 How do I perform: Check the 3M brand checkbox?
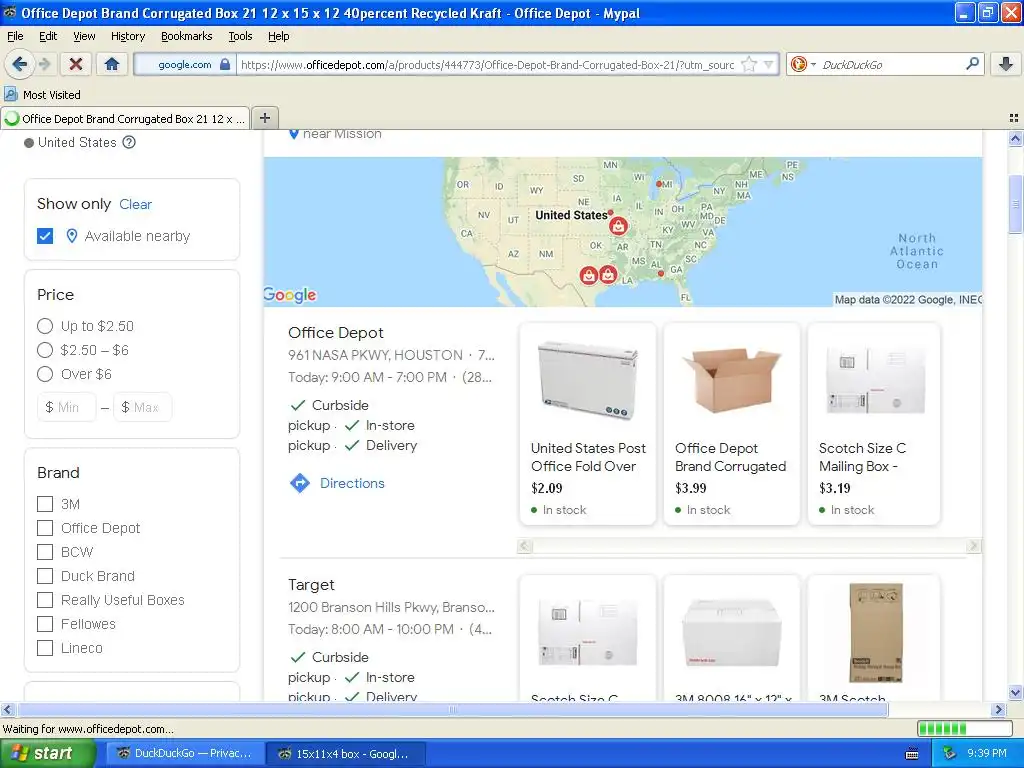(45, 504)
